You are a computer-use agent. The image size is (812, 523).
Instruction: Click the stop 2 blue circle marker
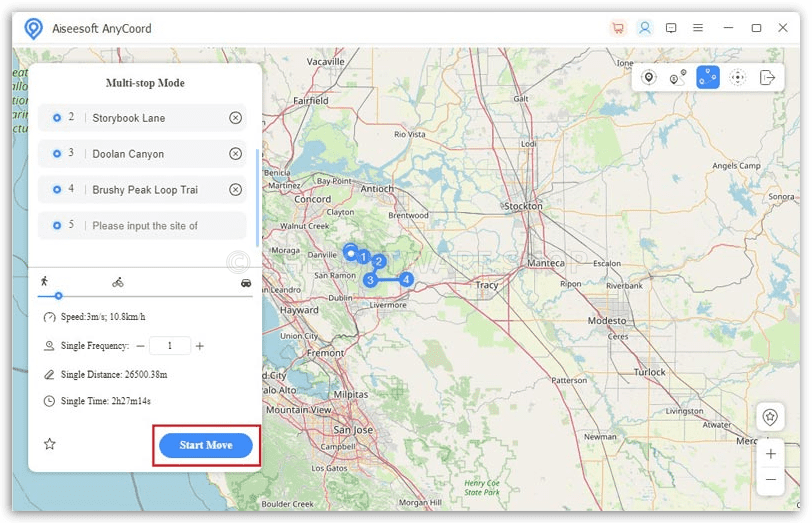coord(57,118)
